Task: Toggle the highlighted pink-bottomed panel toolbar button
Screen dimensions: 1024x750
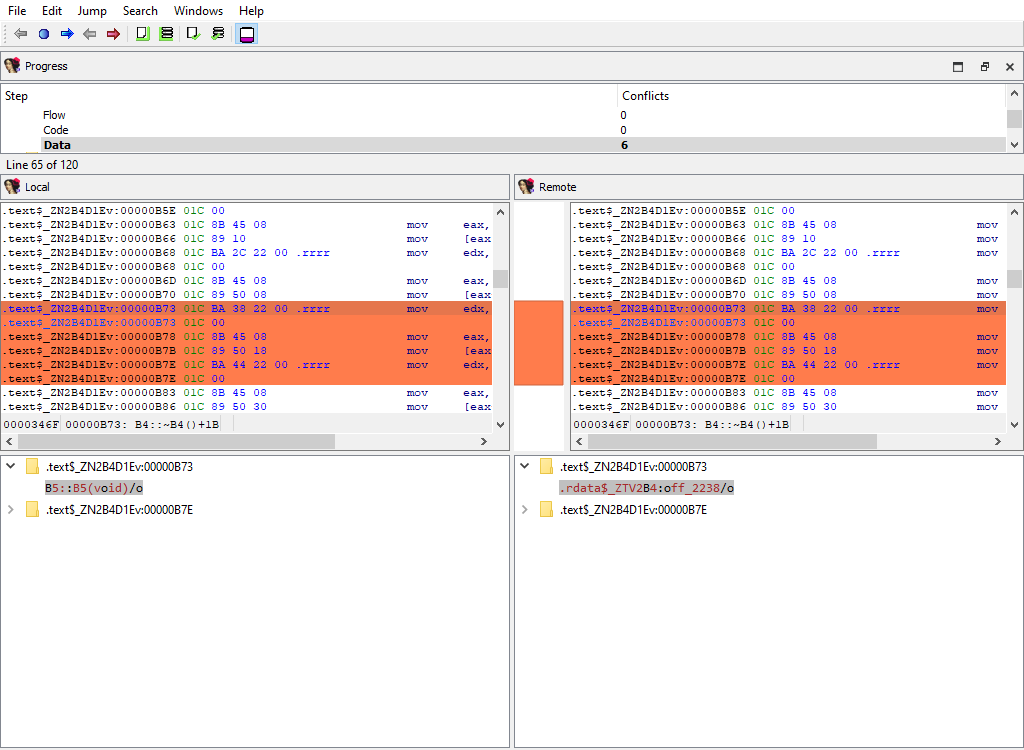Action: 246,34
